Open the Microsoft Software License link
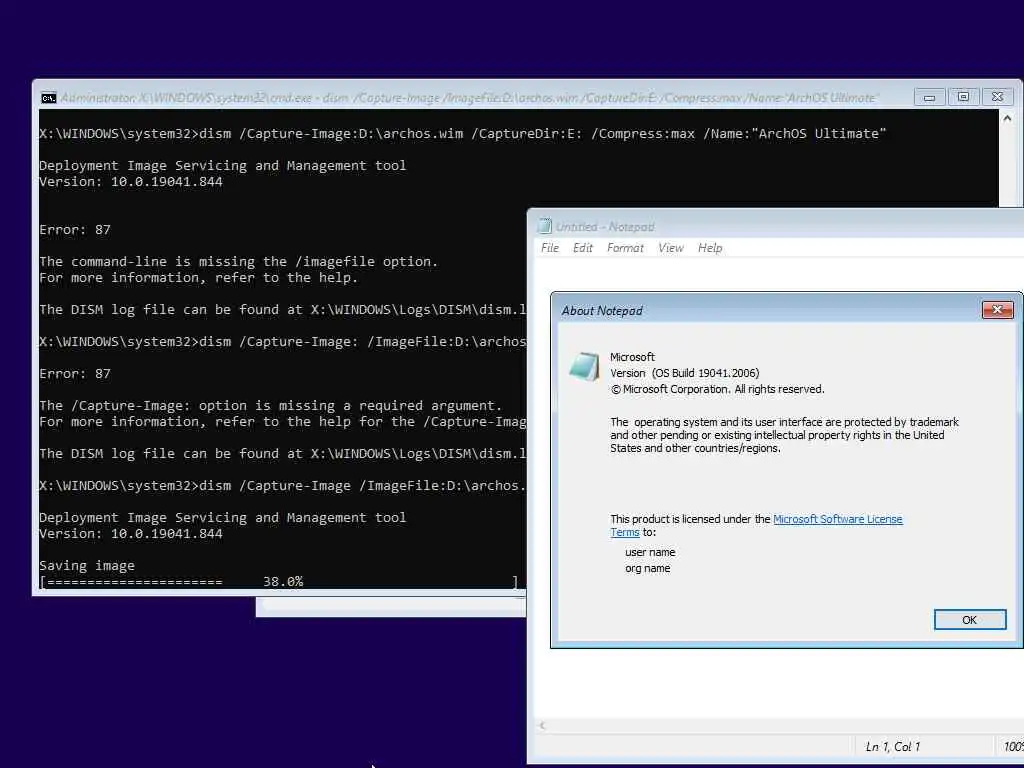This screenshot has height=768, width=1024. tap(837, 519)
